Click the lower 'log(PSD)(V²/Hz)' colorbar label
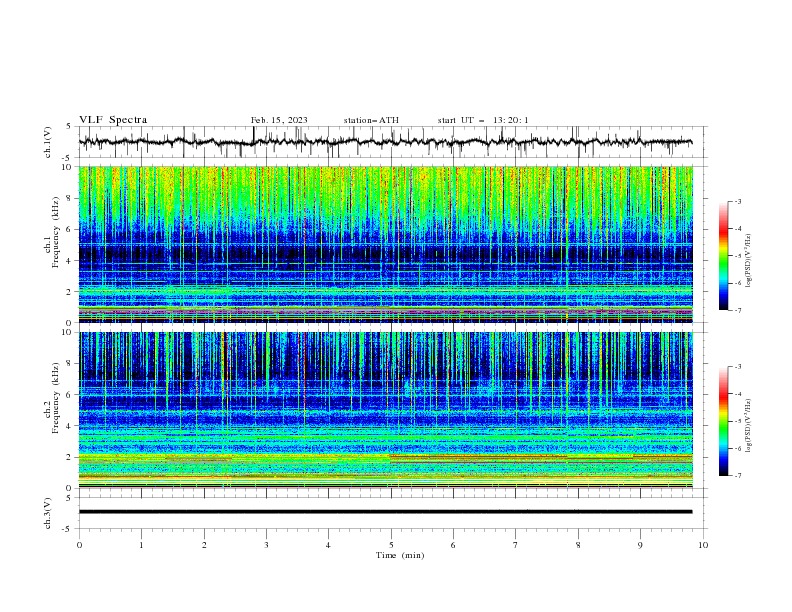This screenshot has height=612, width=792. click(x=748, y=426)
